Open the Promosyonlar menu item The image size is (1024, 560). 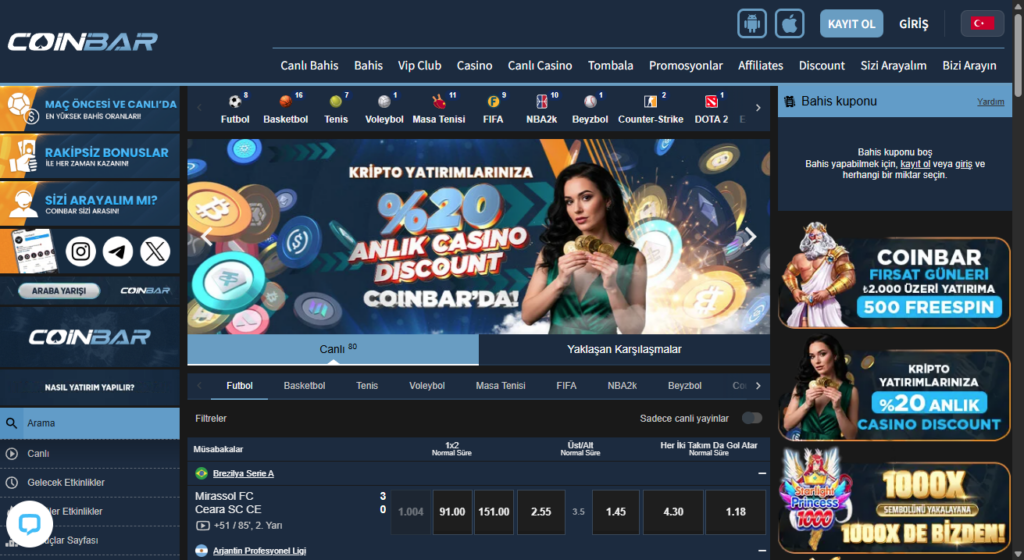tap(685, 65)
